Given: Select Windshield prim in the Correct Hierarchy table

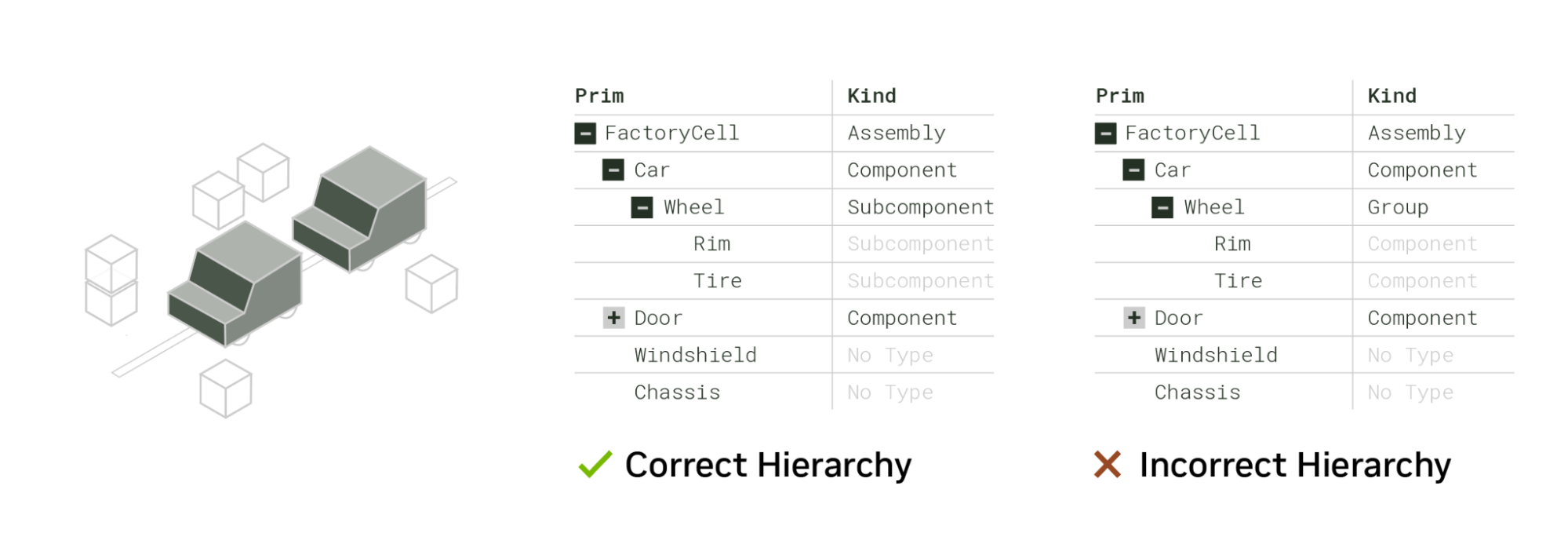Looking at the screenshot, I should (x=695, y=355).
